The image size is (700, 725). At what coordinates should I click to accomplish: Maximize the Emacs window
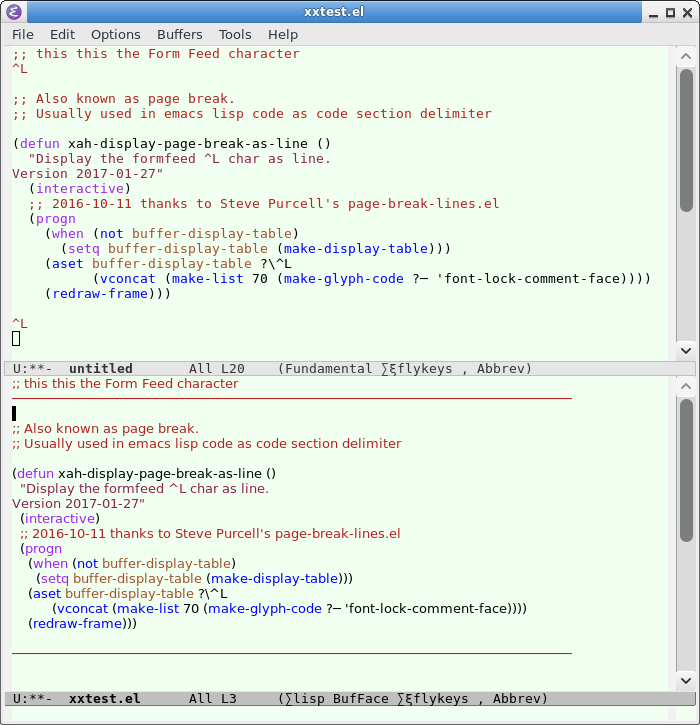670,12
